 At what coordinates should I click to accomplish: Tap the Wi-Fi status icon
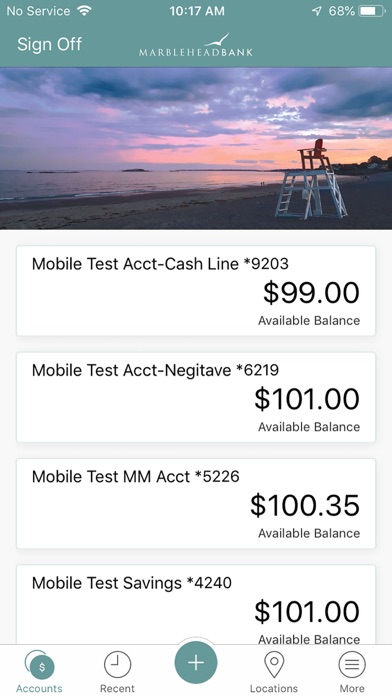click(x=84, y=11)
